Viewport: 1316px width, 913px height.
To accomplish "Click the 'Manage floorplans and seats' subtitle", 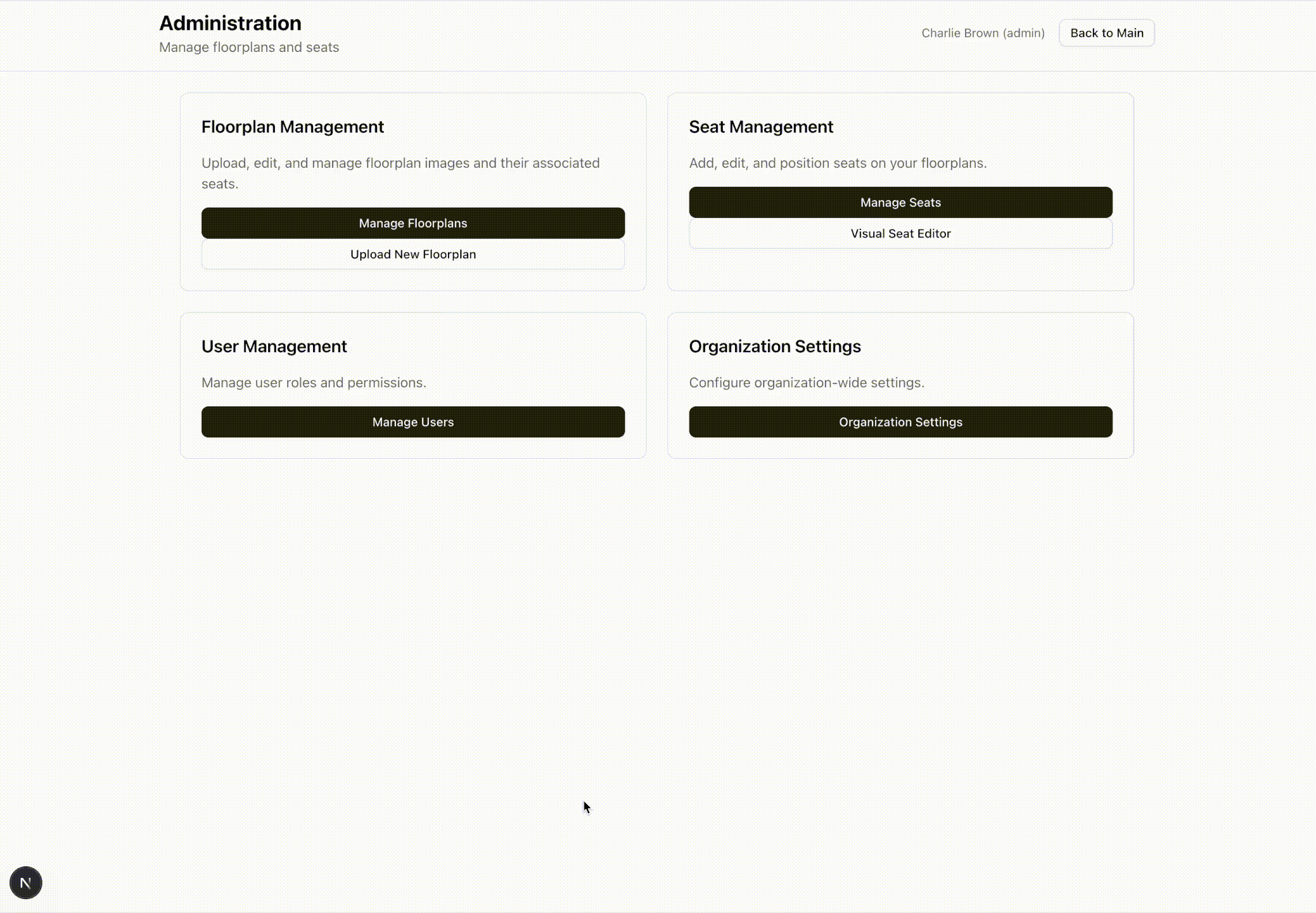I will click(x=248, y=47).
